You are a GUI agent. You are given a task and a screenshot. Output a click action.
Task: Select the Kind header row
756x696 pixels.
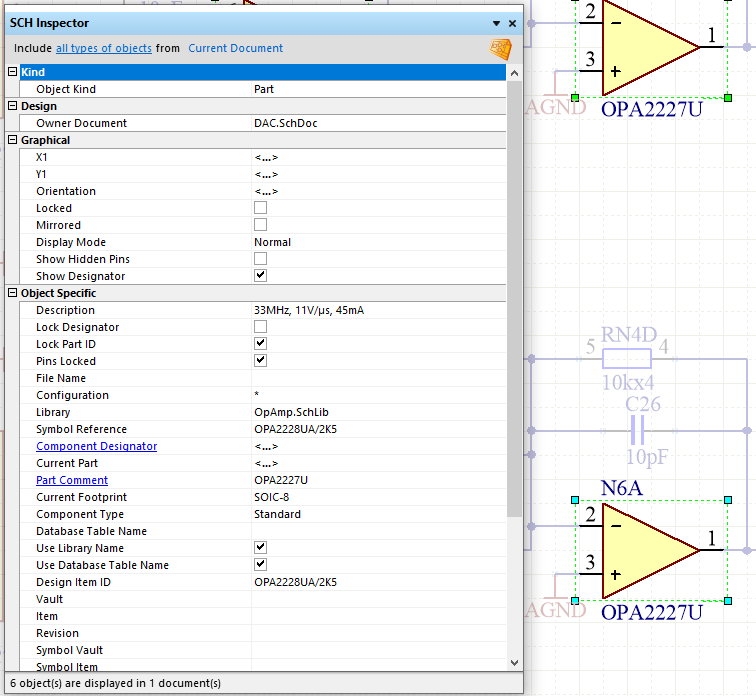pos(263,72)
